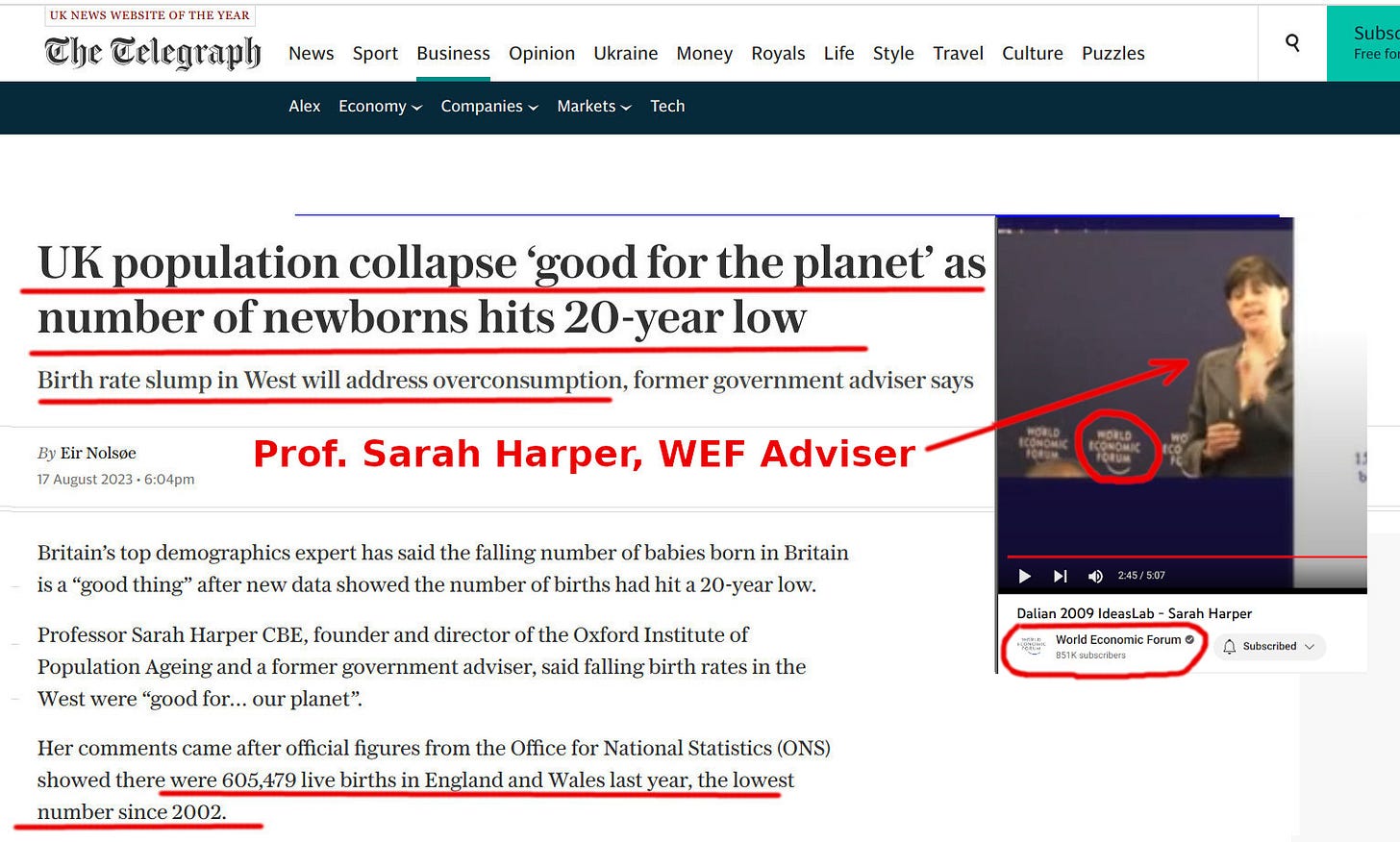Go to the Opinion section
Screen dimensions: 1400x842
541,54
